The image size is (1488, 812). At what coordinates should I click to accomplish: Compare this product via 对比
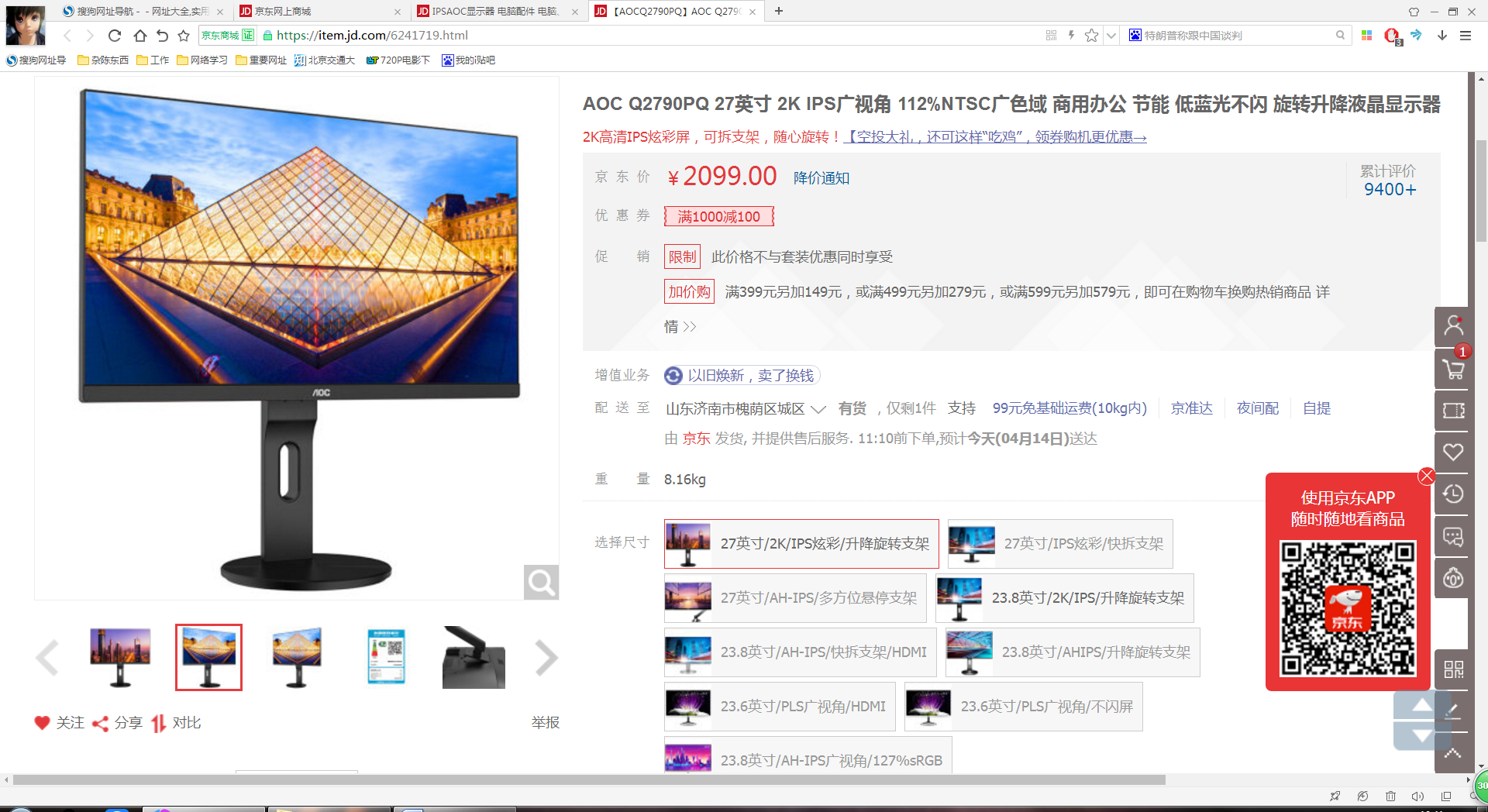click(x=176, y=722)
